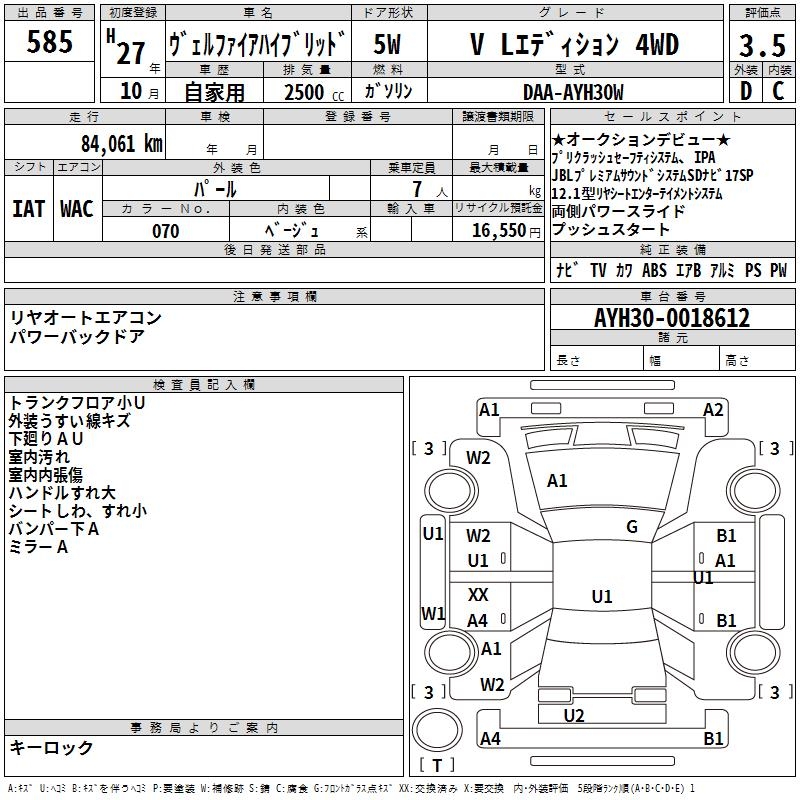Click exterior grade D
This screenshot has width=800, height=800.
(x=746, y=91)
